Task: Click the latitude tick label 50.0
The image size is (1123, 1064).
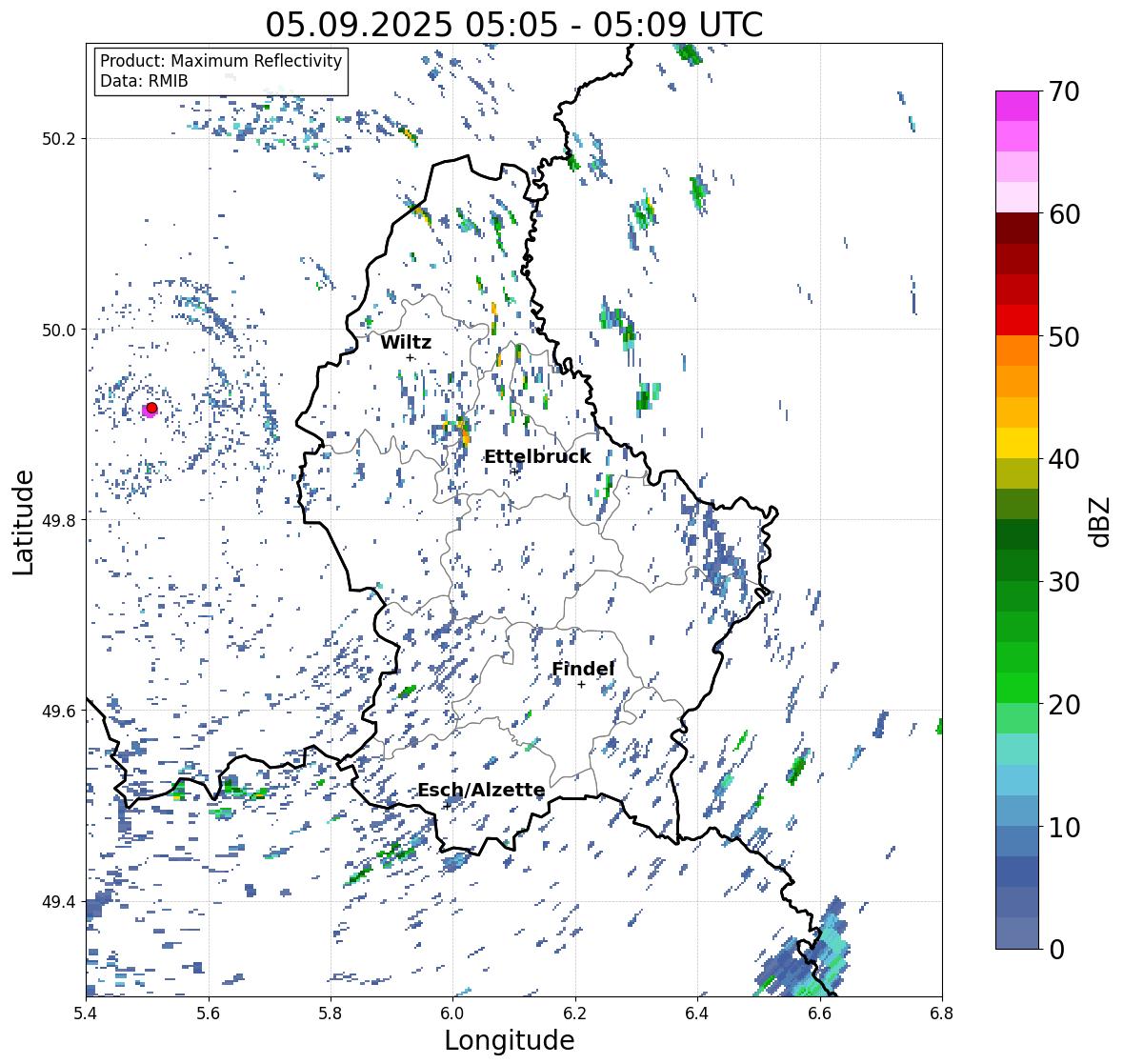Action: (x=59, y=331)
